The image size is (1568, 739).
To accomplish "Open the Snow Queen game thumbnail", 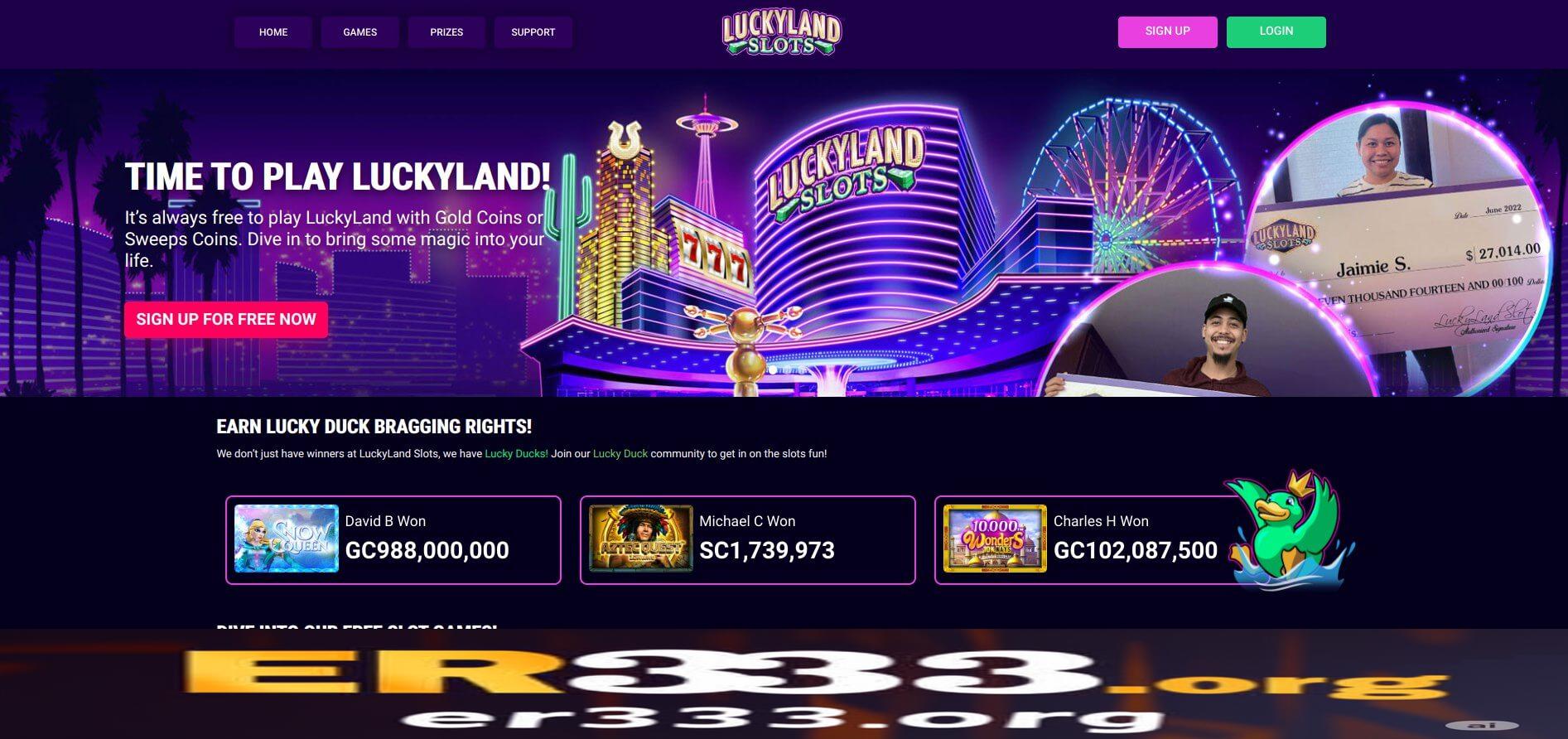I will (287, 539).
